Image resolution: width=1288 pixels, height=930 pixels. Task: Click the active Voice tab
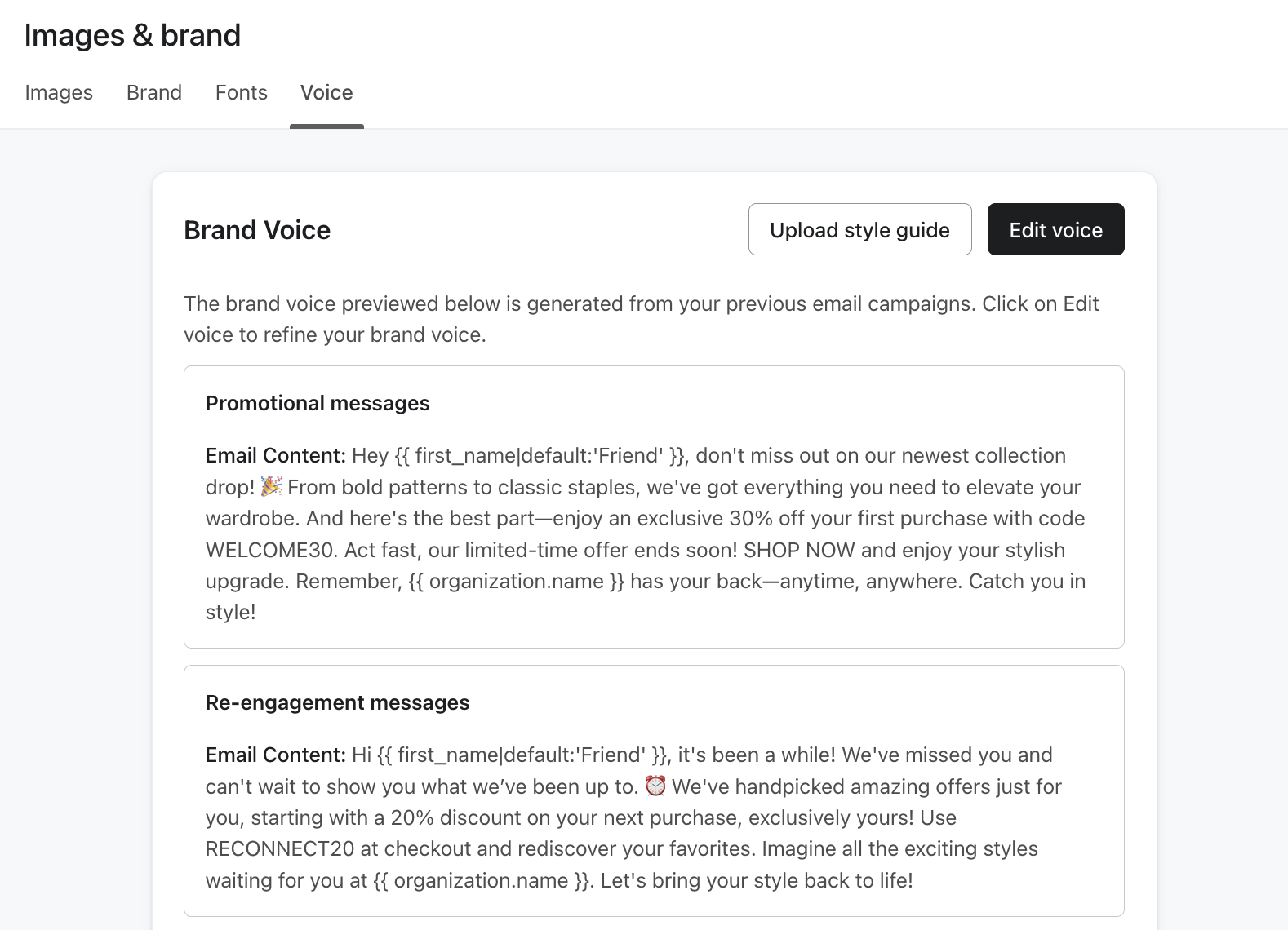[326, 92]
